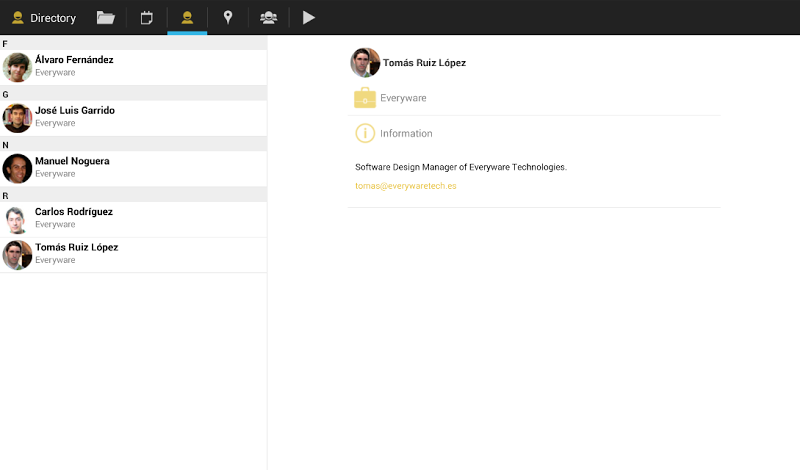Click Manuel Noguera's avatar photo
Screen dimensions: 800x470
pyautogui.click(x=17, y=168)
